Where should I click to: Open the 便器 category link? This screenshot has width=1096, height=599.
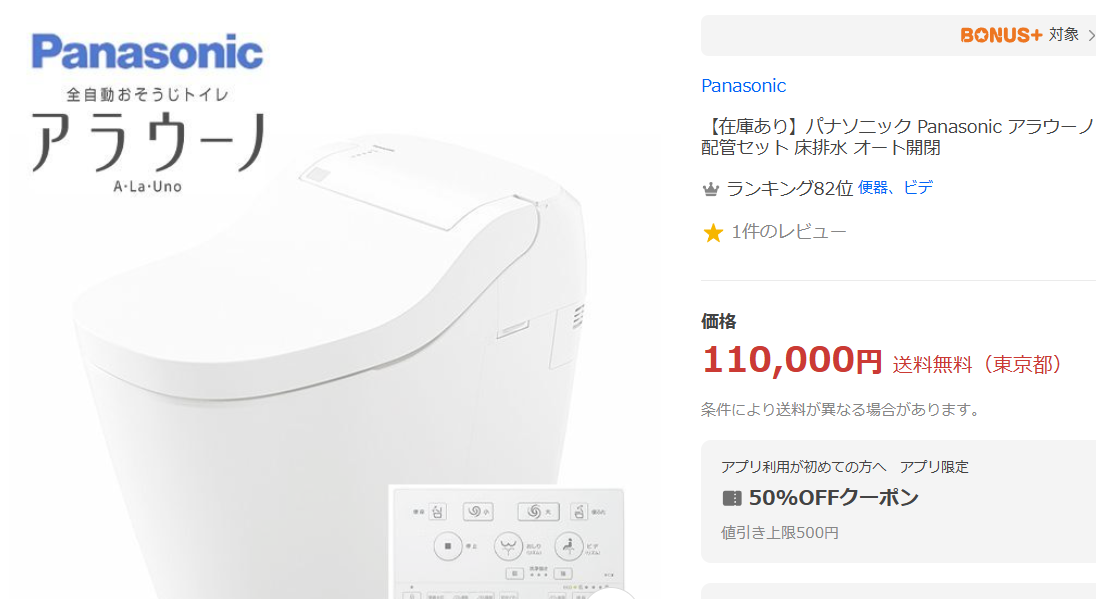click(872, 187)
